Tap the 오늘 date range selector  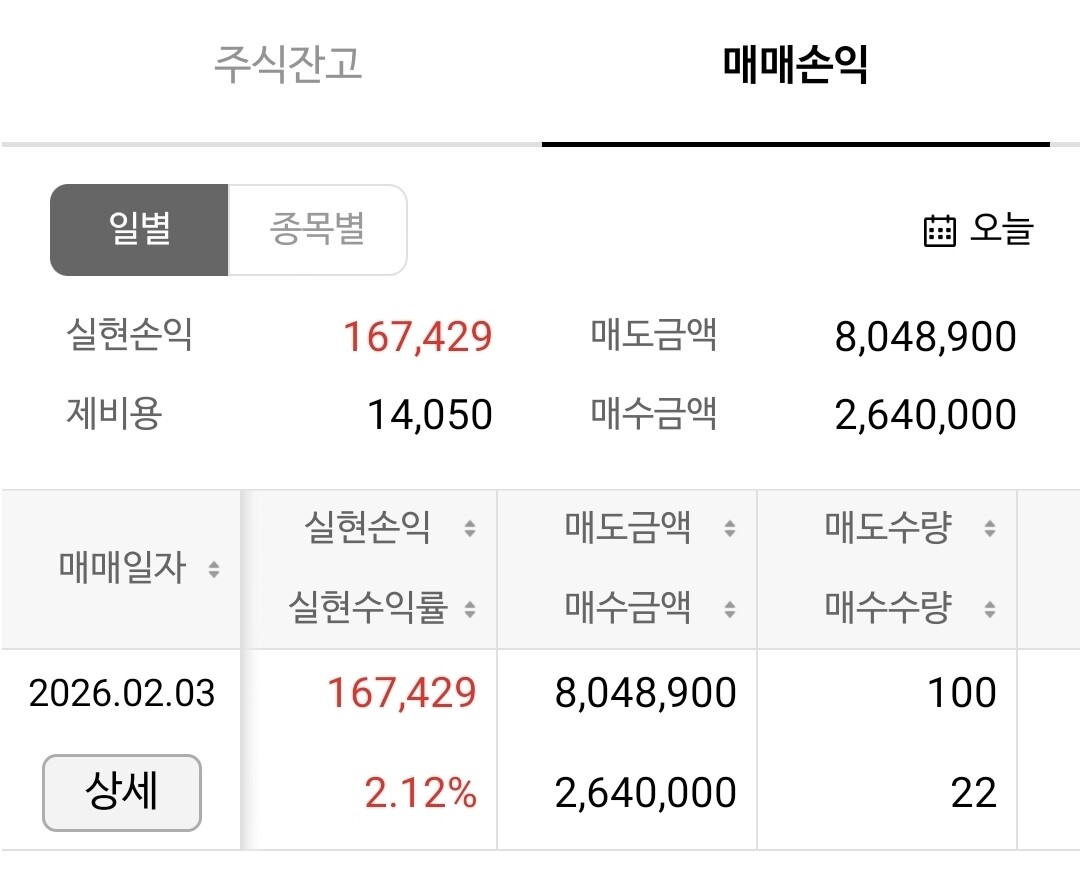[x=978, y=230]
